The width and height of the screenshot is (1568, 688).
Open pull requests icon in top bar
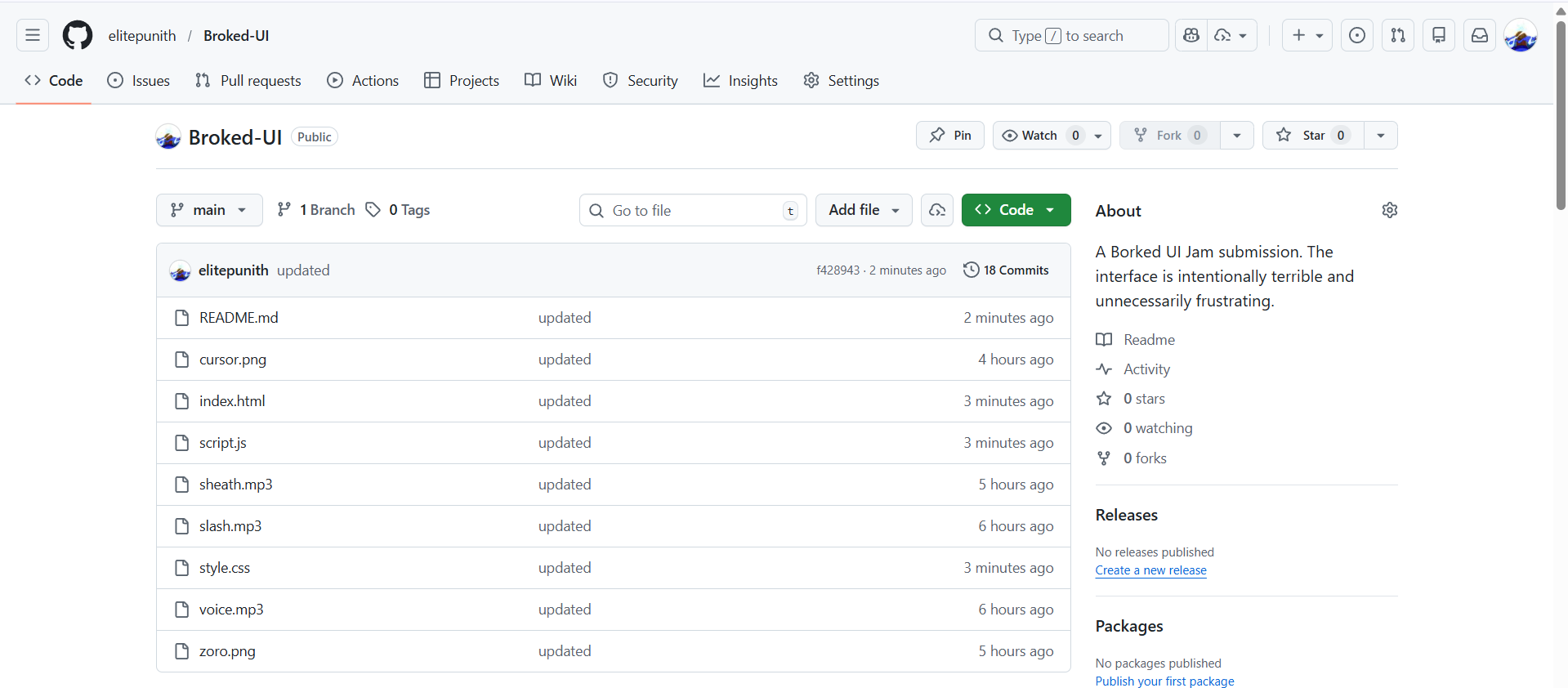[x=1397, y=35]
